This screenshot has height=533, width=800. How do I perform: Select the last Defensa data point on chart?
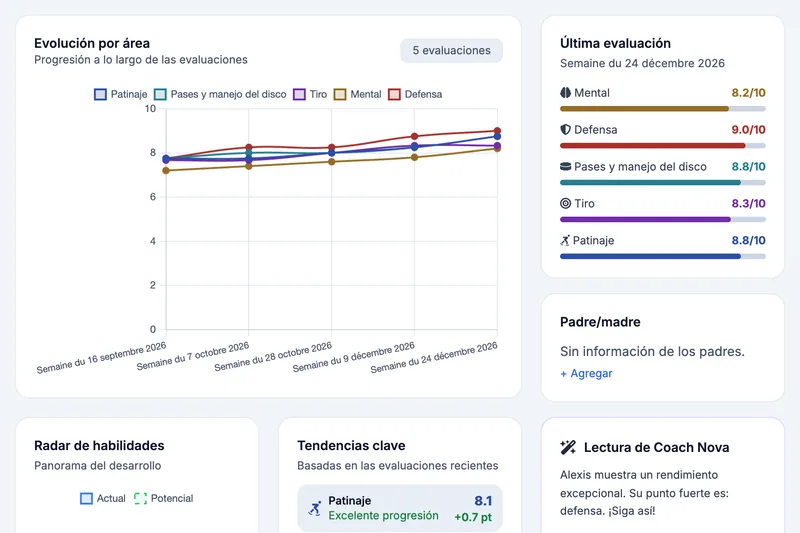497,131
